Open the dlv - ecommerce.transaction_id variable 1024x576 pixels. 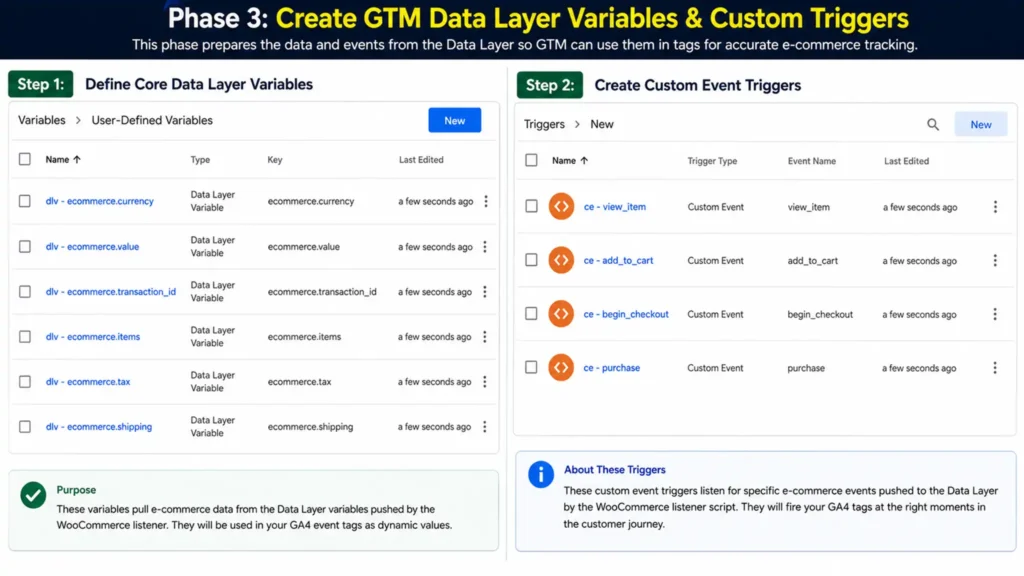(x=110, y=292)
